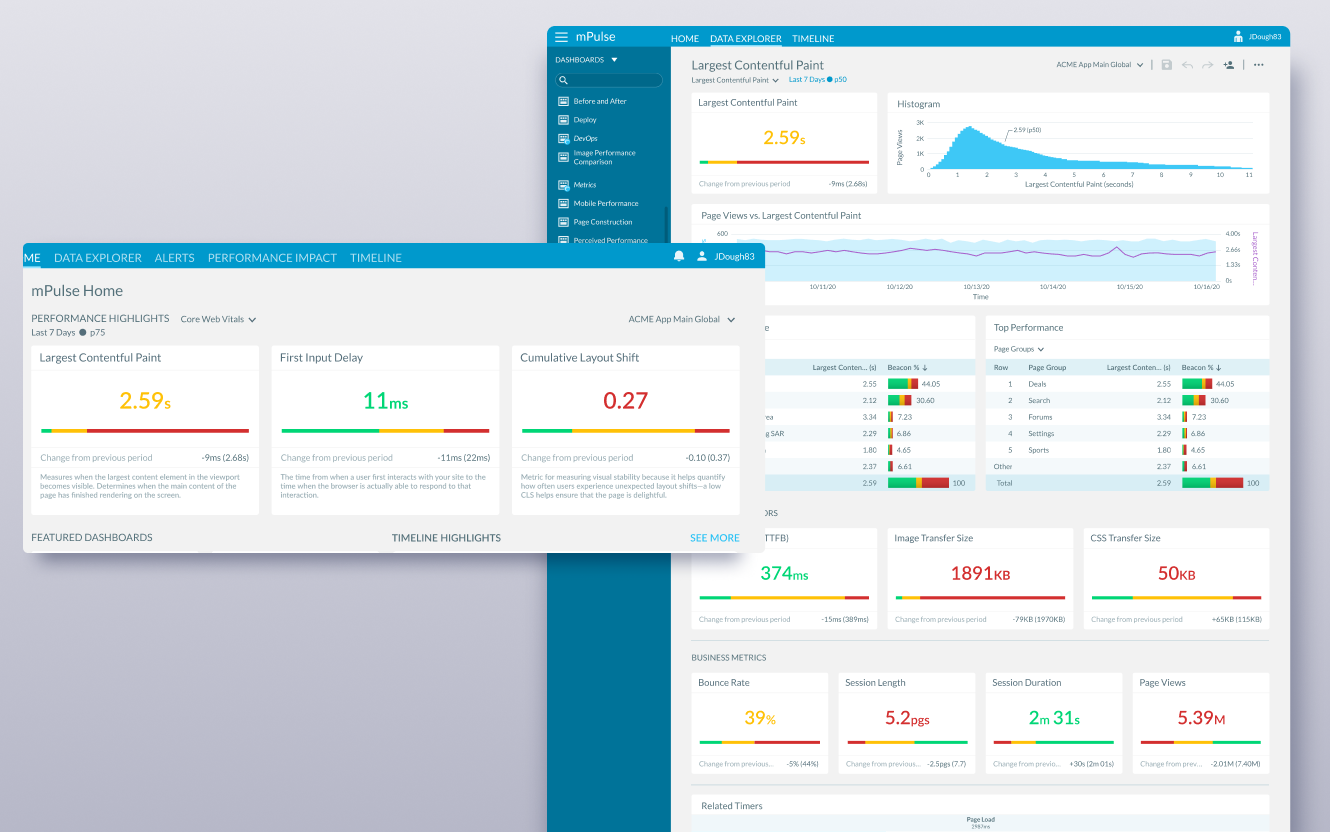Click the Deploy dashboard icon in sidebar
Viewport: 1330px width, 832px height.
(x=563, y=120)
